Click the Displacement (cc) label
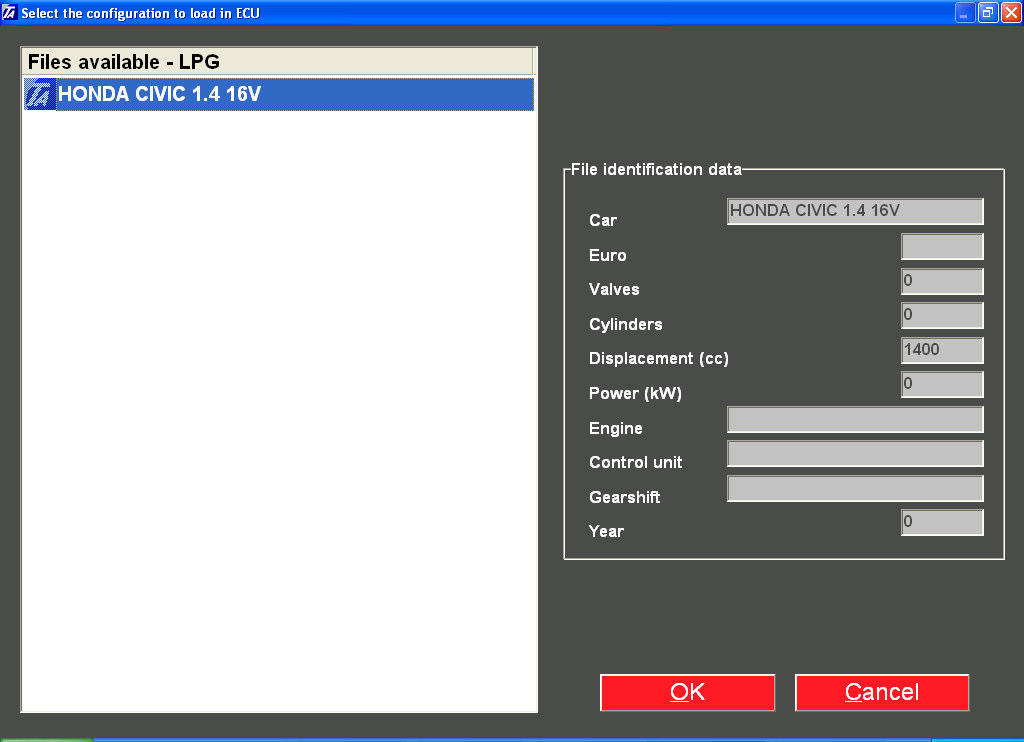Viewport: 1024px width, 742px height. tap(658, 359)
